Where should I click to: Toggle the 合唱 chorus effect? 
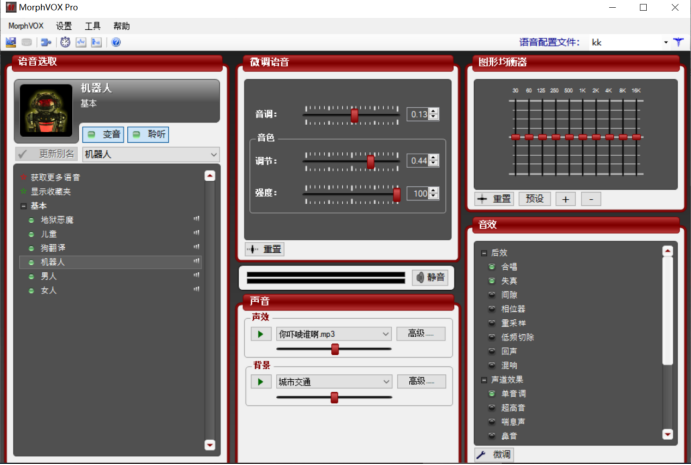pyautogui.click(x=492, y=267)
